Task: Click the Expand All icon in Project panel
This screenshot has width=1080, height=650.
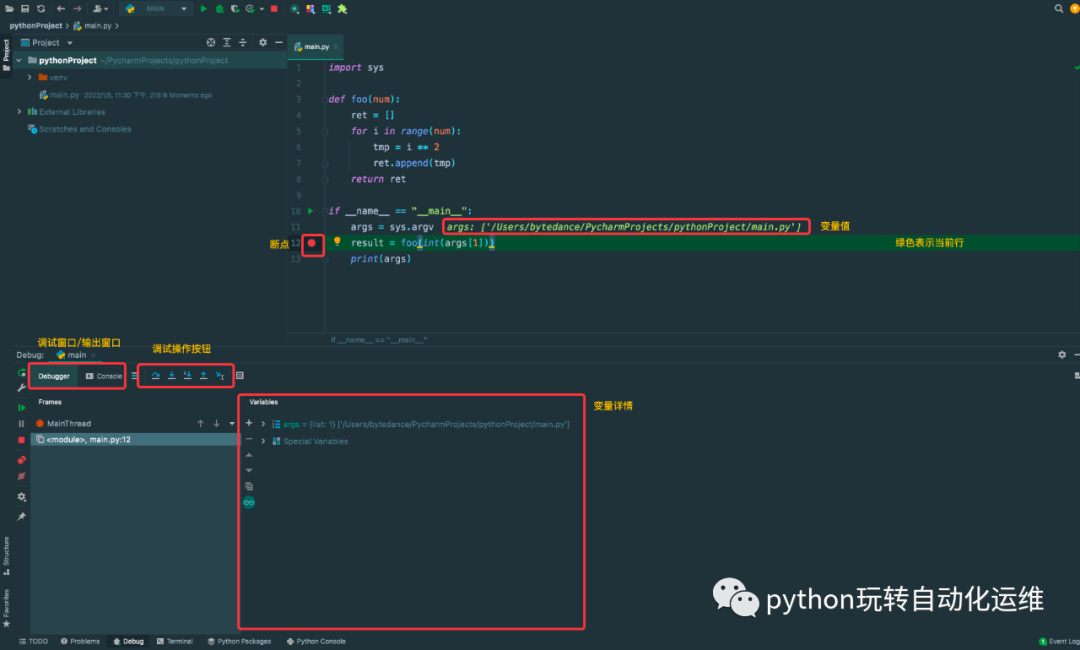Action: tap(227, 43)
